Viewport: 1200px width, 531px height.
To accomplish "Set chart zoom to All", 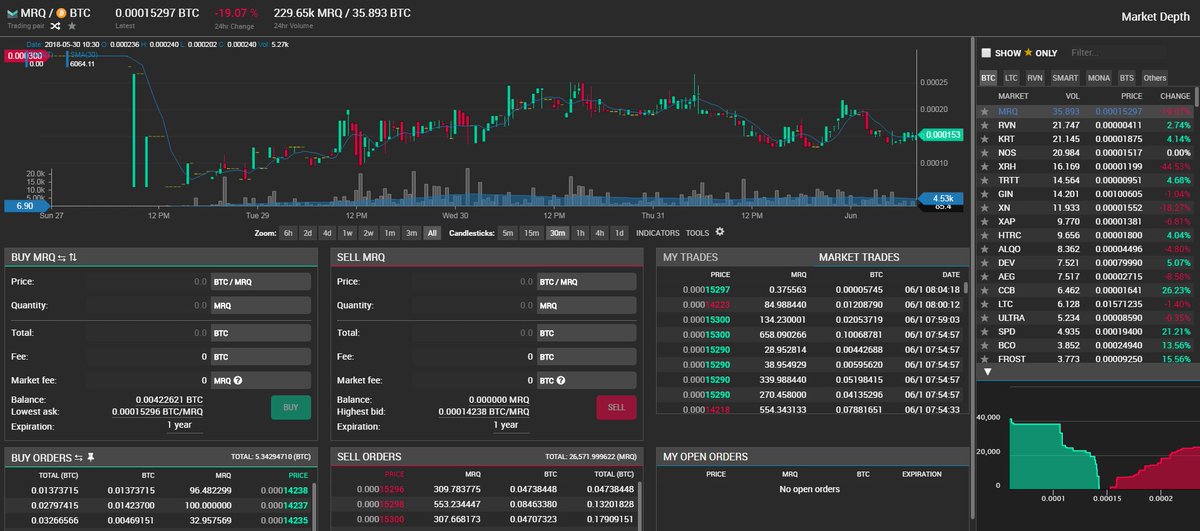I will (x=431, y=232).
